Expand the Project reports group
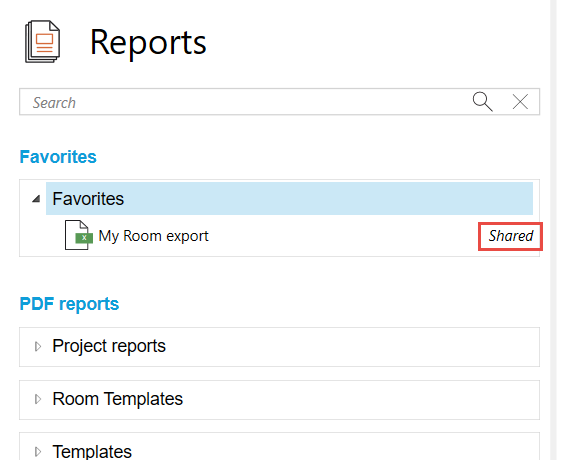The image size is (562, 460). point(38,346)
